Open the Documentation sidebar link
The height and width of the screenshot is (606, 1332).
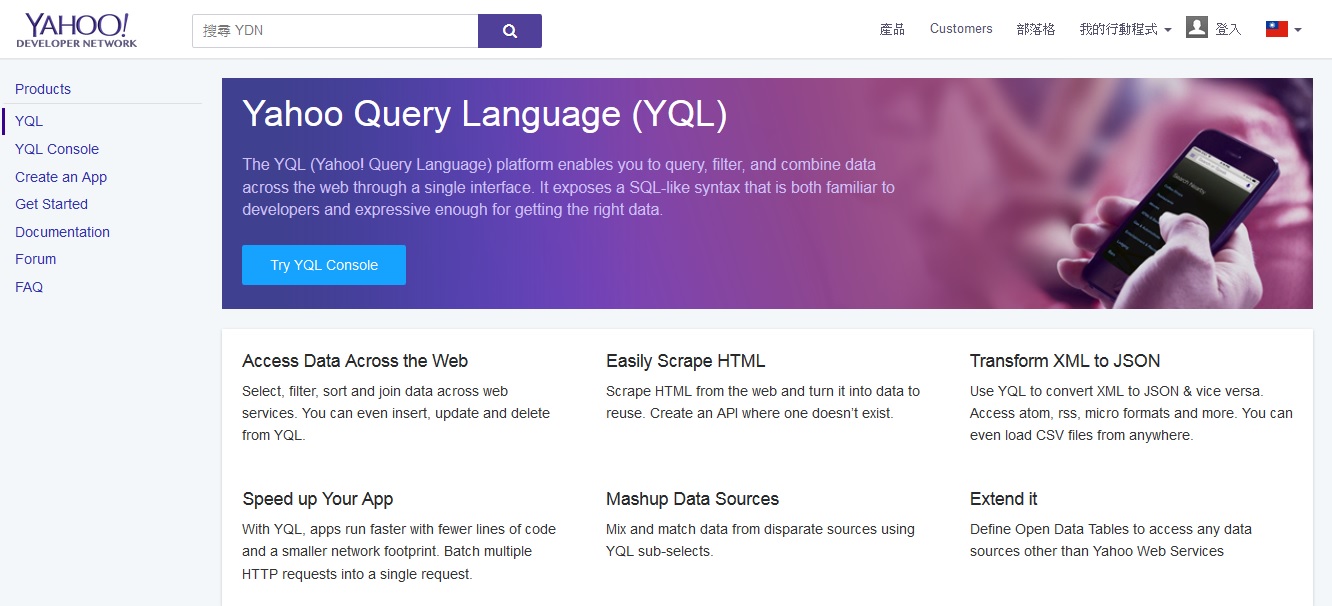point(62,232)
